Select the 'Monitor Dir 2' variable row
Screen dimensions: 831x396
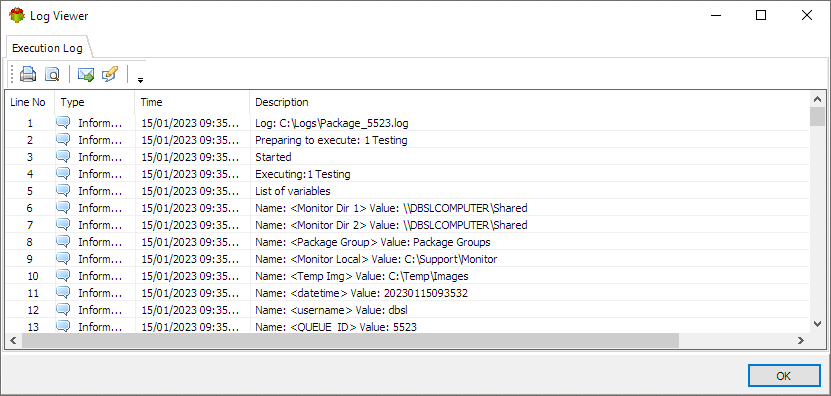tap(408, 225)
